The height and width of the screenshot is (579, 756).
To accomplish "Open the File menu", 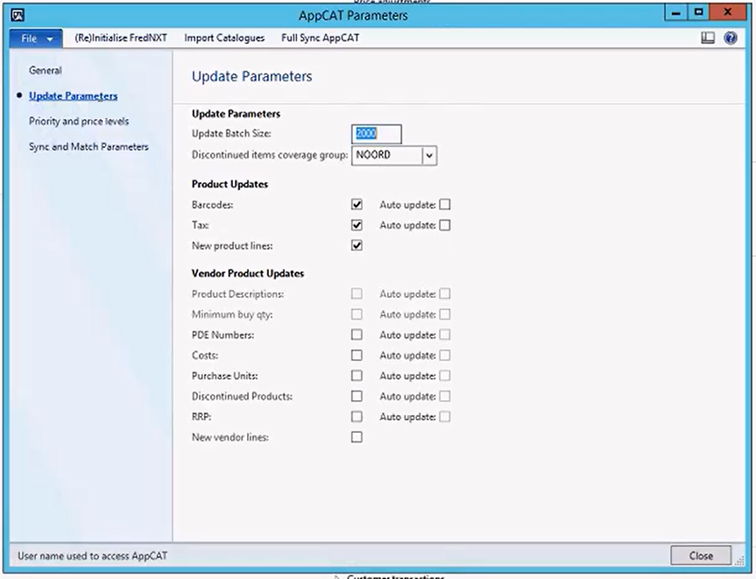I will click(x=36, y=38).
